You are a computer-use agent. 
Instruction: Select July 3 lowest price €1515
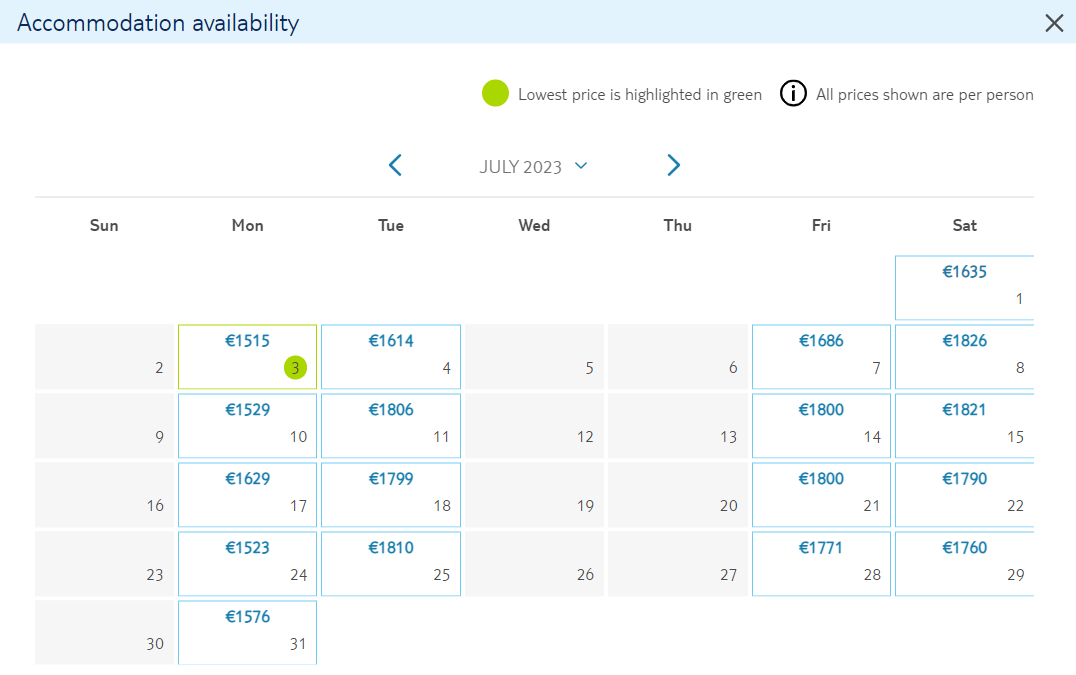pos(247,357)
